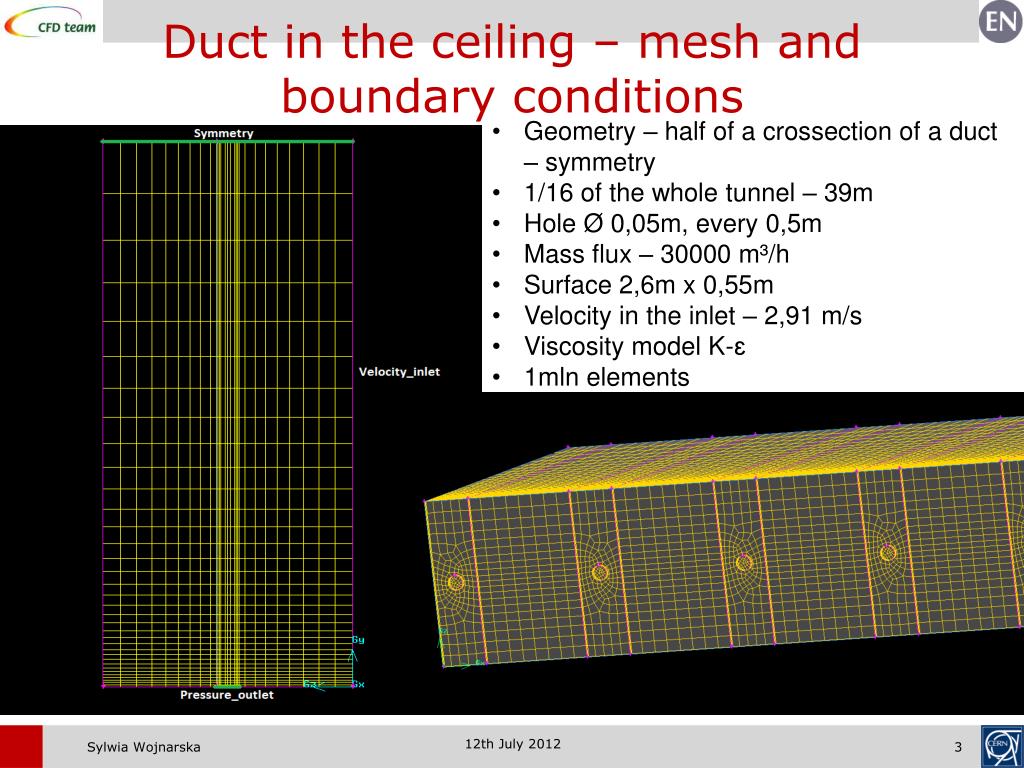The image size is (1024, 768).
Task: Click the CERN logo in footer
Action: tap(1002, 746)
